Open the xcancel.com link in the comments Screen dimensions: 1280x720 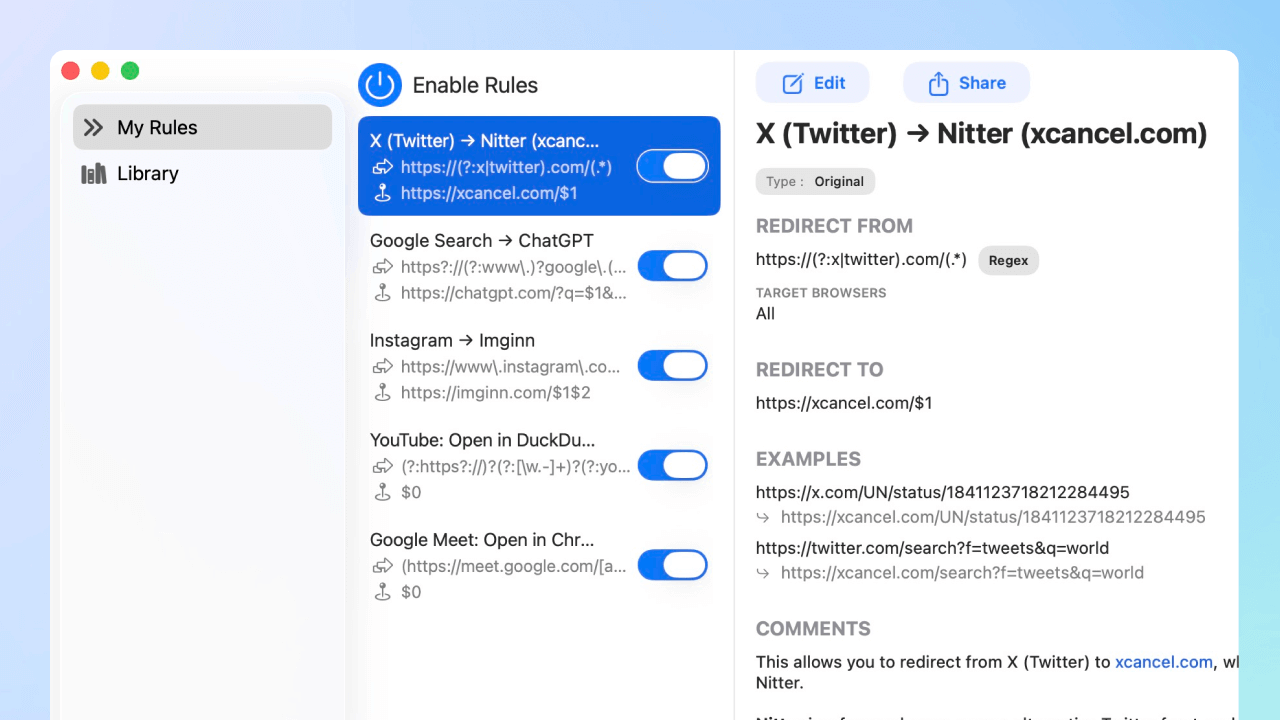[x=1164, y=661]
